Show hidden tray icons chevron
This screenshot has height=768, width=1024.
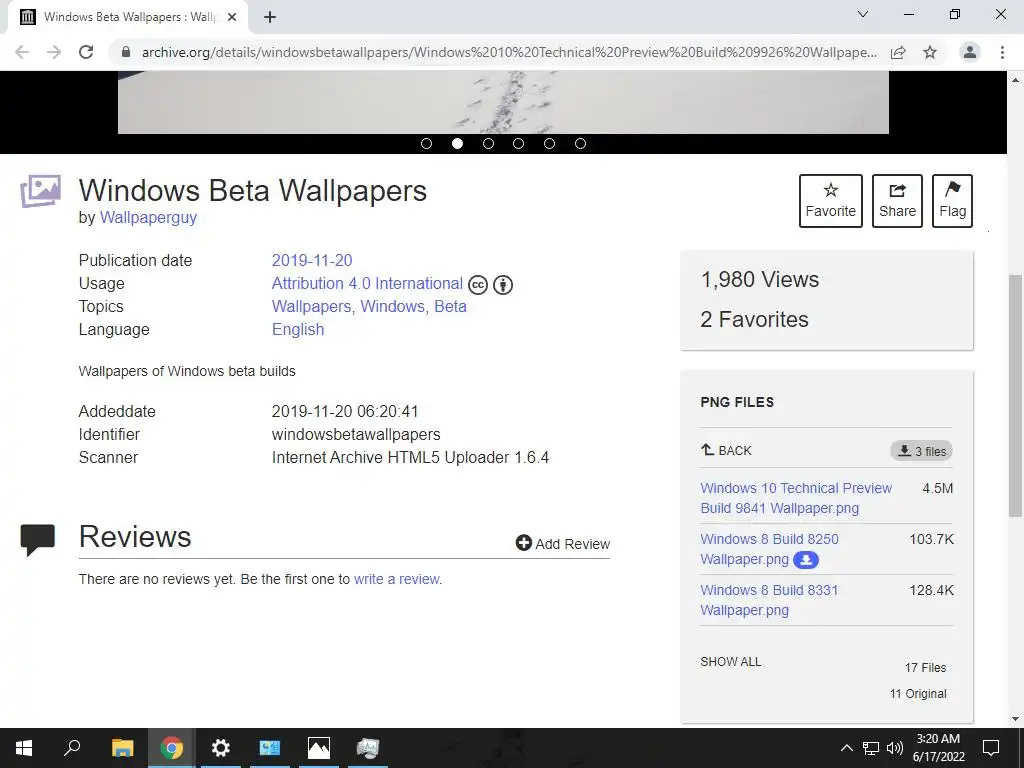point(846,748)
